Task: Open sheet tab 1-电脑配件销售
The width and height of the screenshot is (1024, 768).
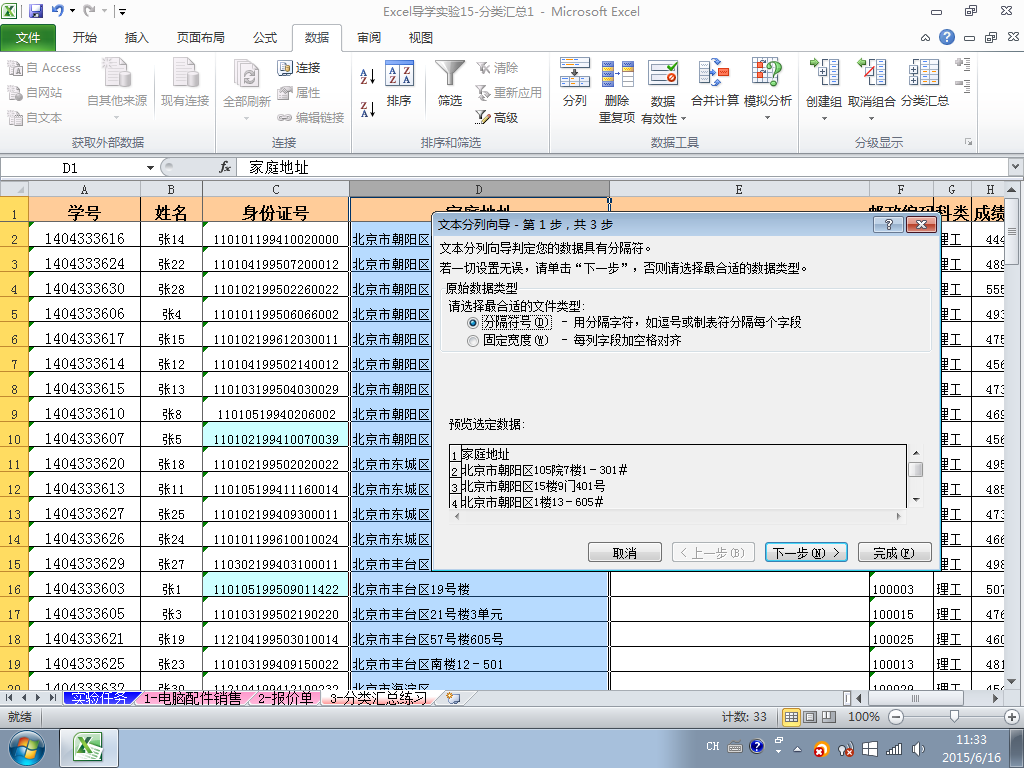Action: tap(192, 698)
